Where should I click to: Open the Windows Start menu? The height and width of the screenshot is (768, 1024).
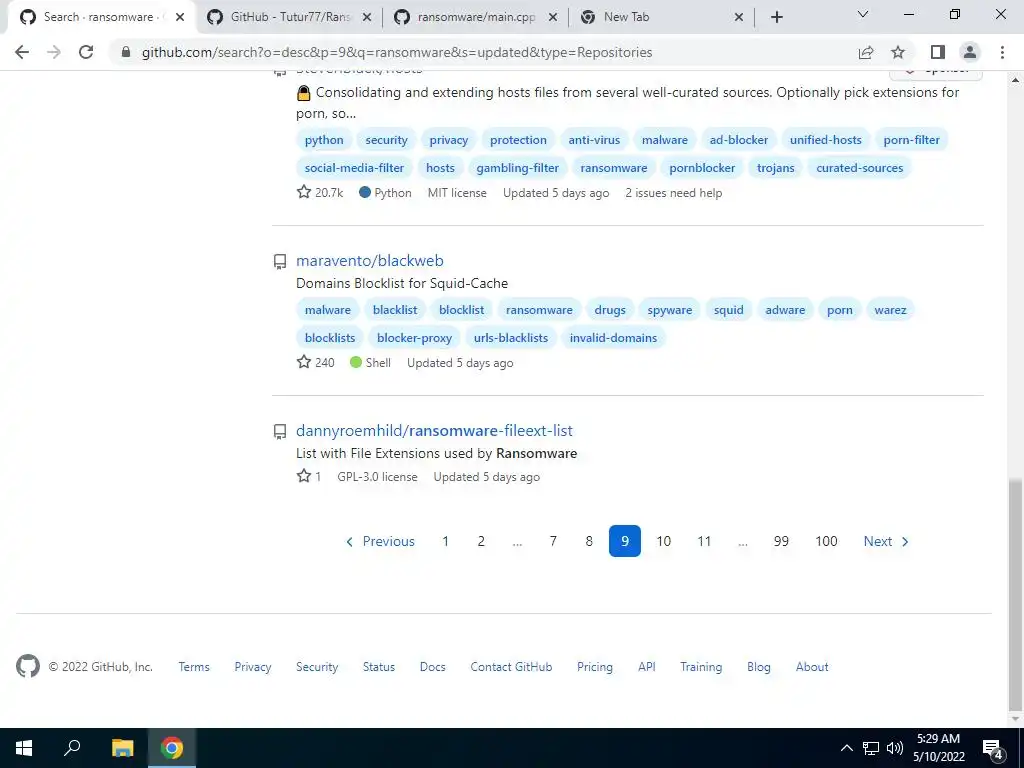tap(24, 748)
